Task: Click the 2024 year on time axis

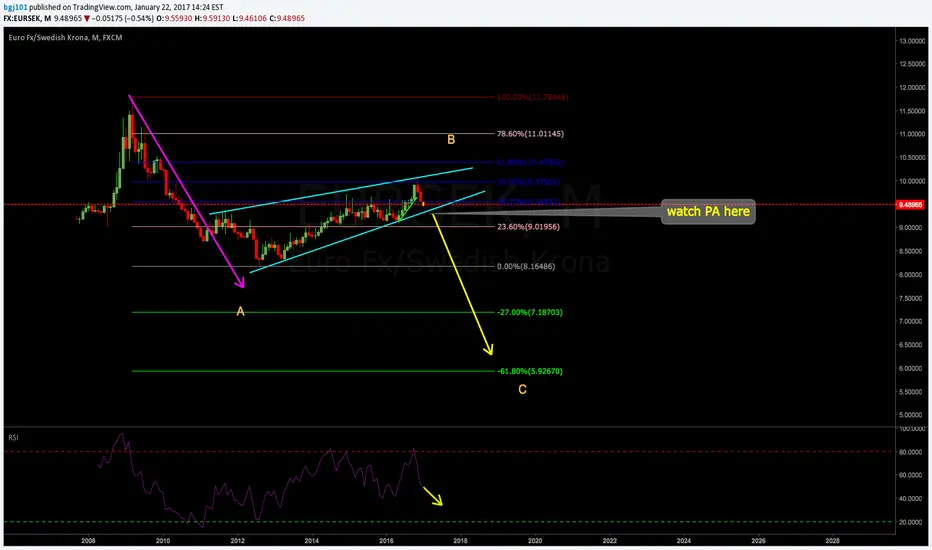Action: (684, 540)
